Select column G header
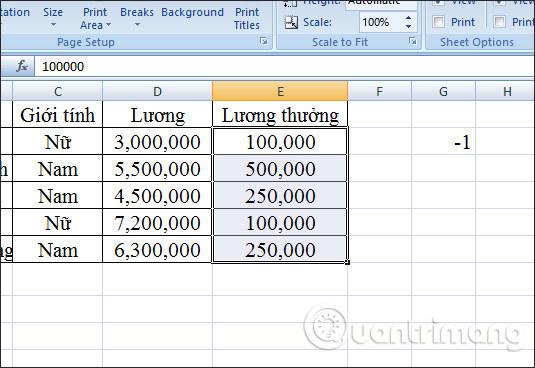Image resolution: width=535 pixels, height=368 pixels. 443,91
